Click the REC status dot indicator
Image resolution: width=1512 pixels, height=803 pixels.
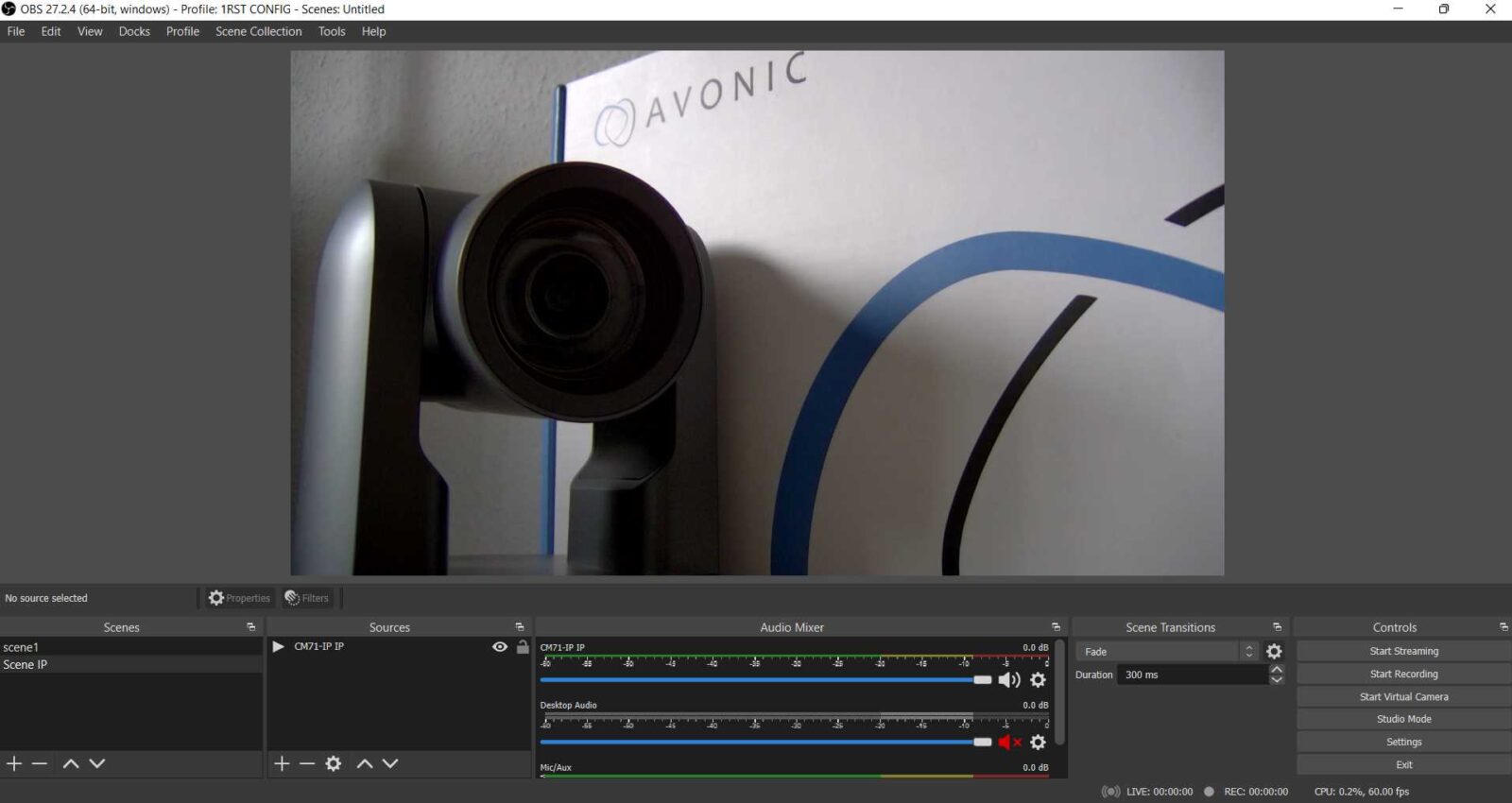(x=1209, y=792)
